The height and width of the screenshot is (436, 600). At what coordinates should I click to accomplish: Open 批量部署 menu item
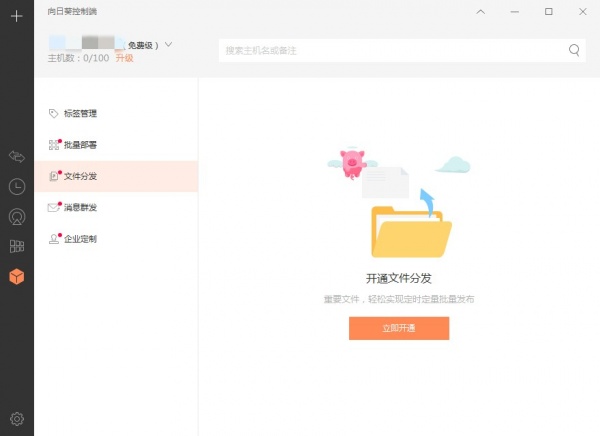(x=116, y=145)
